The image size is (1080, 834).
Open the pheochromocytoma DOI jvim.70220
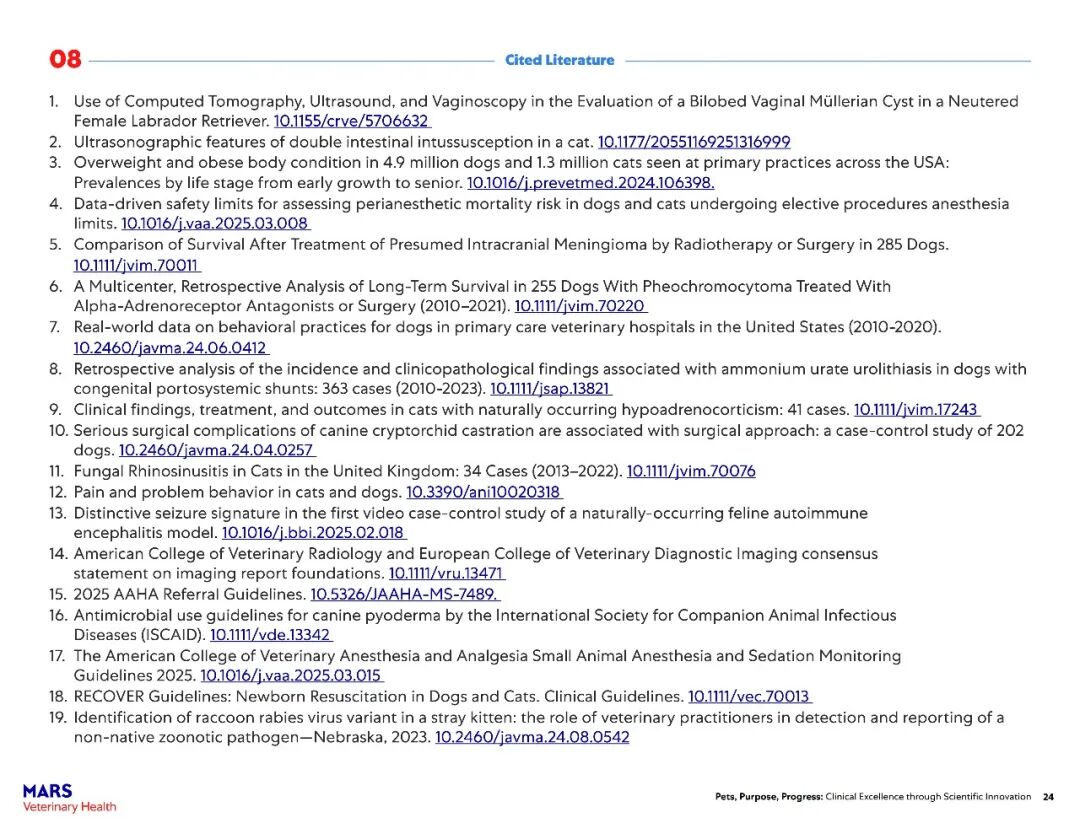pos(580,306)
